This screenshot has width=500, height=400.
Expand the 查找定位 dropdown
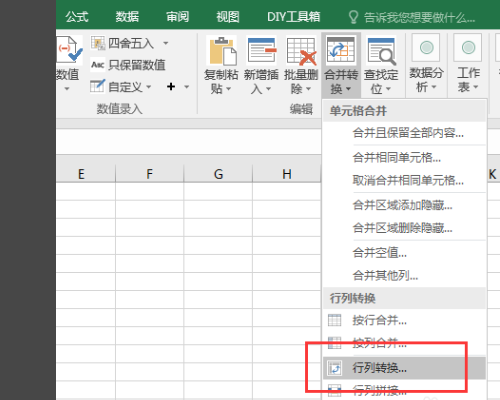388,89
